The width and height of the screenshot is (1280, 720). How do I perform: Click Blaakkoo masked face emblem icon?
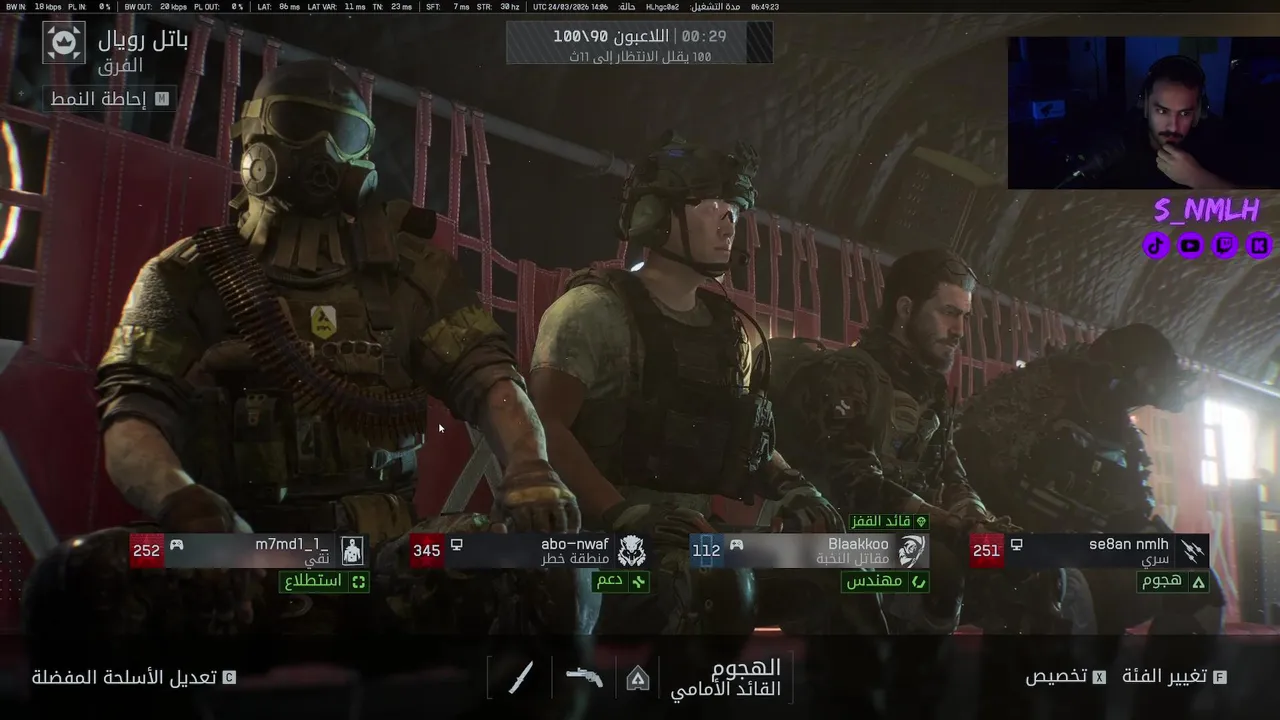click(x=911, y=551)
